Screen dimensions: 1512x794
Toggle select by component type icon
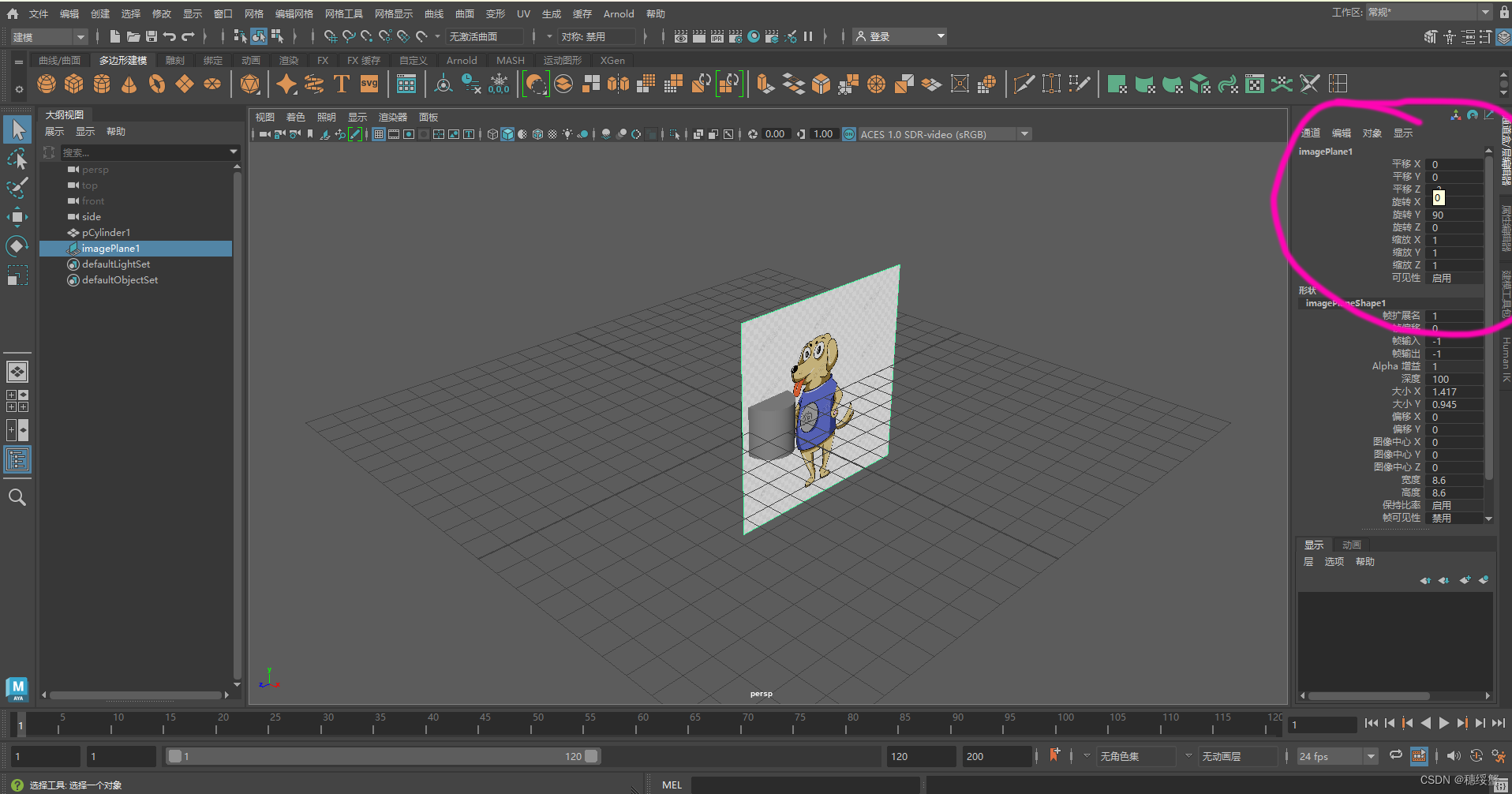pos(277,36)
